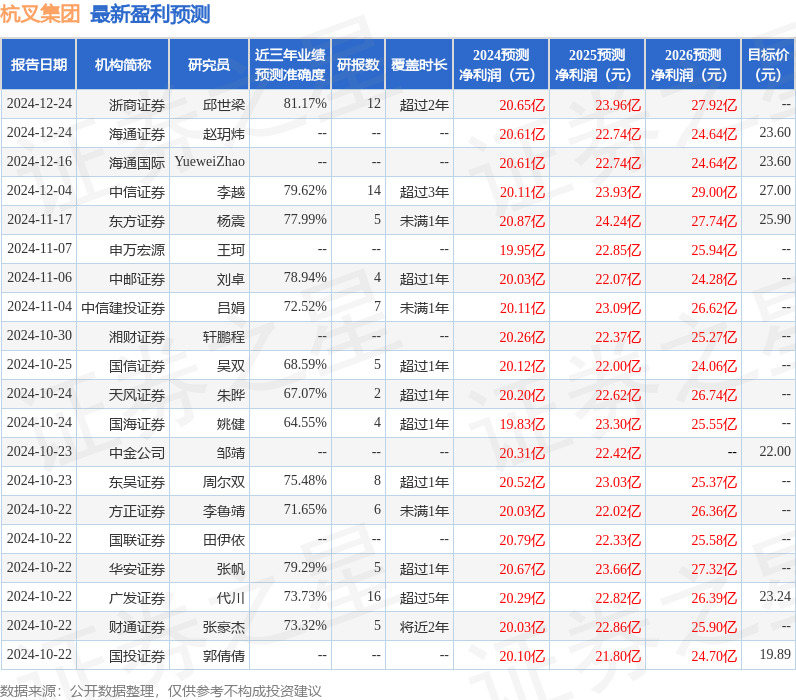Click the 目标价 column header
The width and height of the screenshot is (796, 700).
[x=768, y=64]
